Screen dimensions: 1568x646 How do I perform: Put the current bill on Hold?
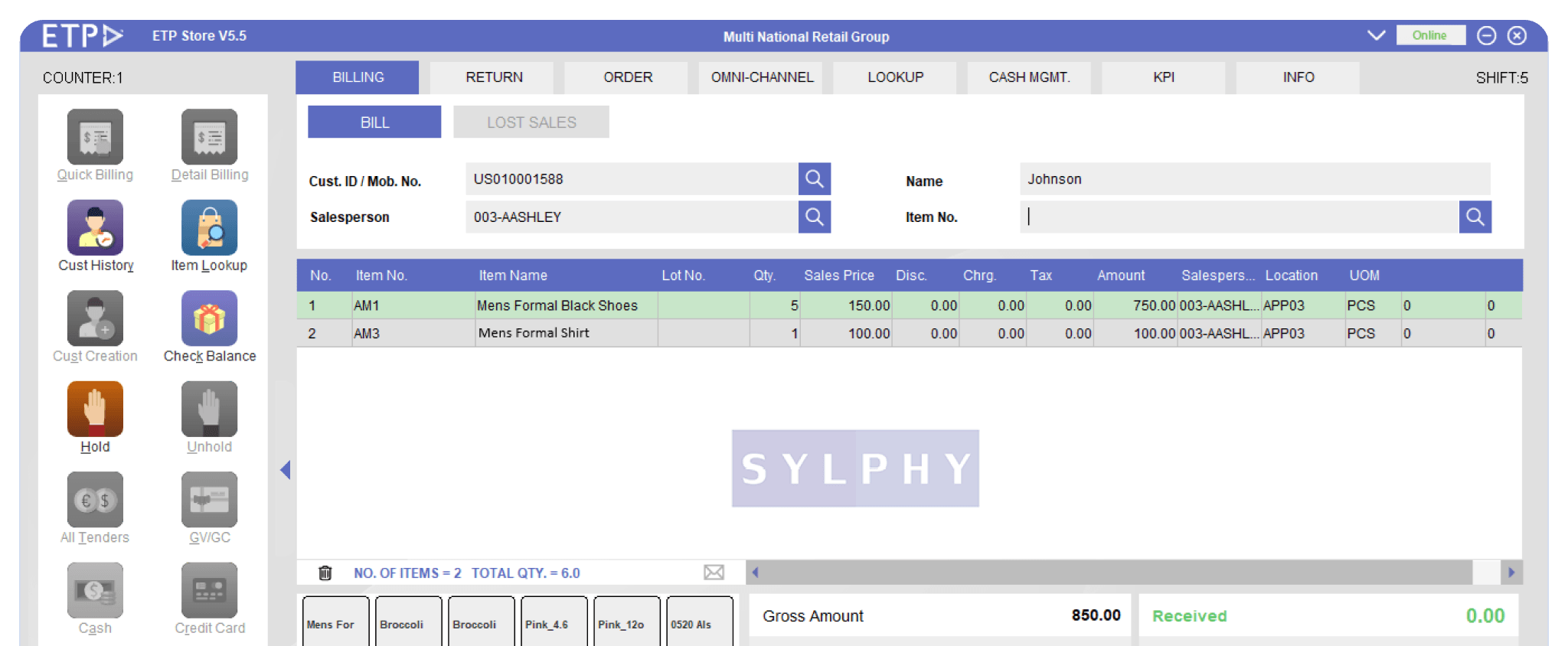pos(95,409)
